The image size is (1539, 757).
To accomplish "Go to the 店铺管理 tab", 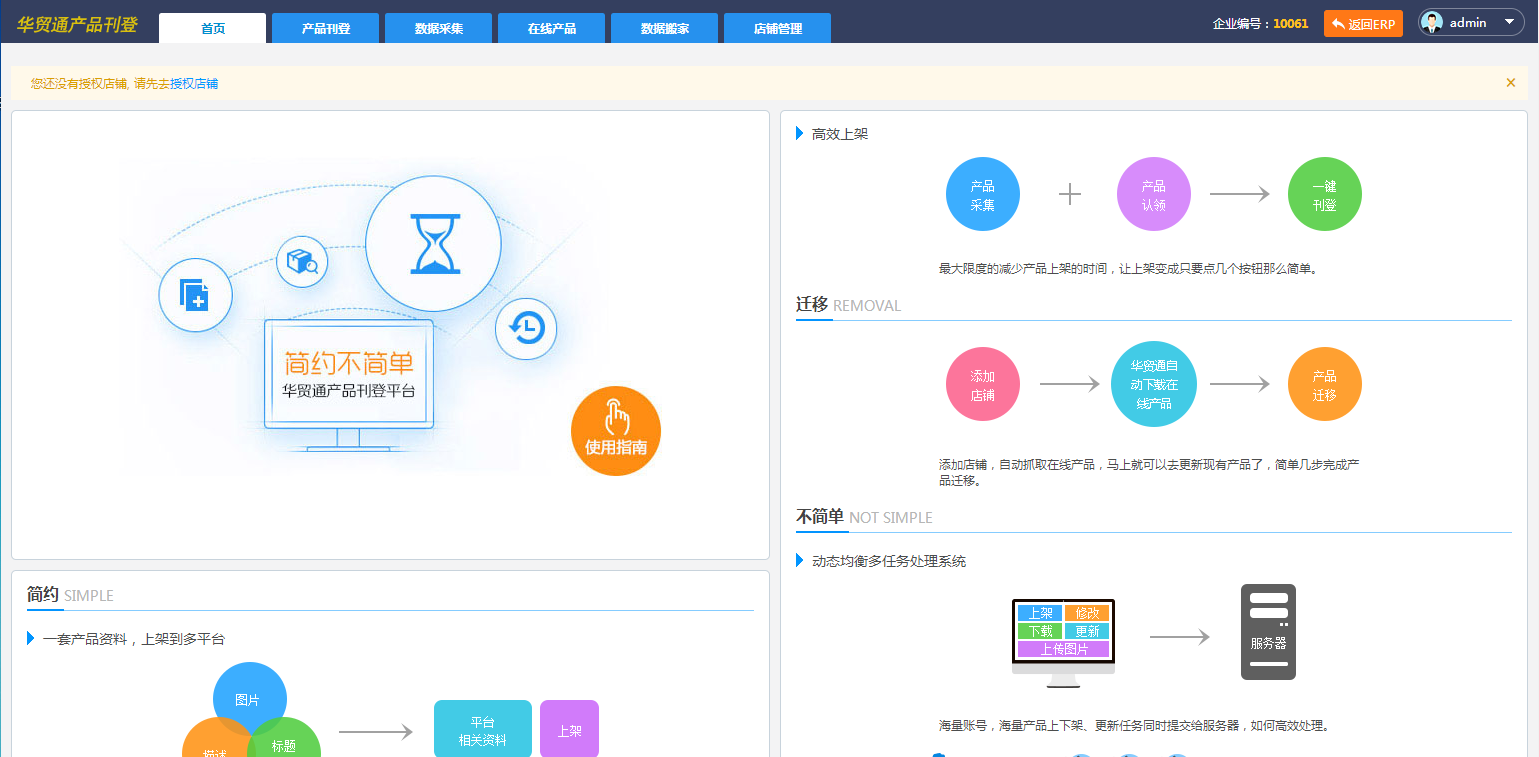I will (x=777, y=28).
